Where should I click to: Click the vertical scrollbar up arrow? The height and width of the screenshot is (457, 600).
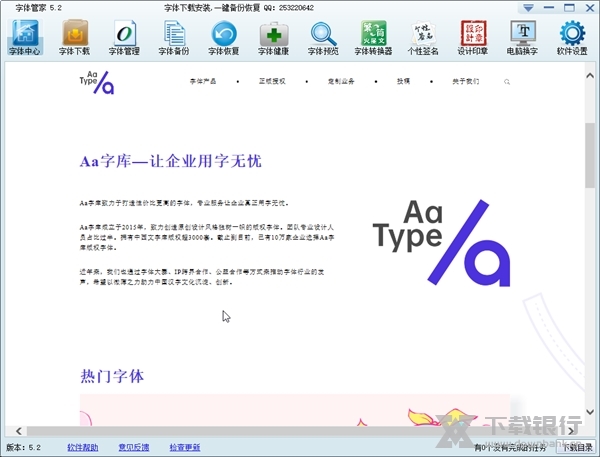pos(590,76)
